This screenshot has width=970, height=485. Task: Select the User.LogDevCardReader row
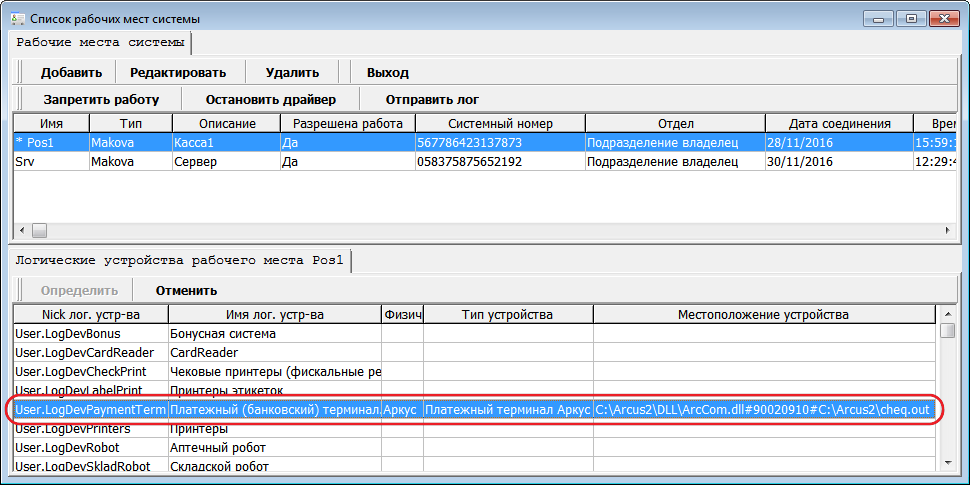[90, 352]
